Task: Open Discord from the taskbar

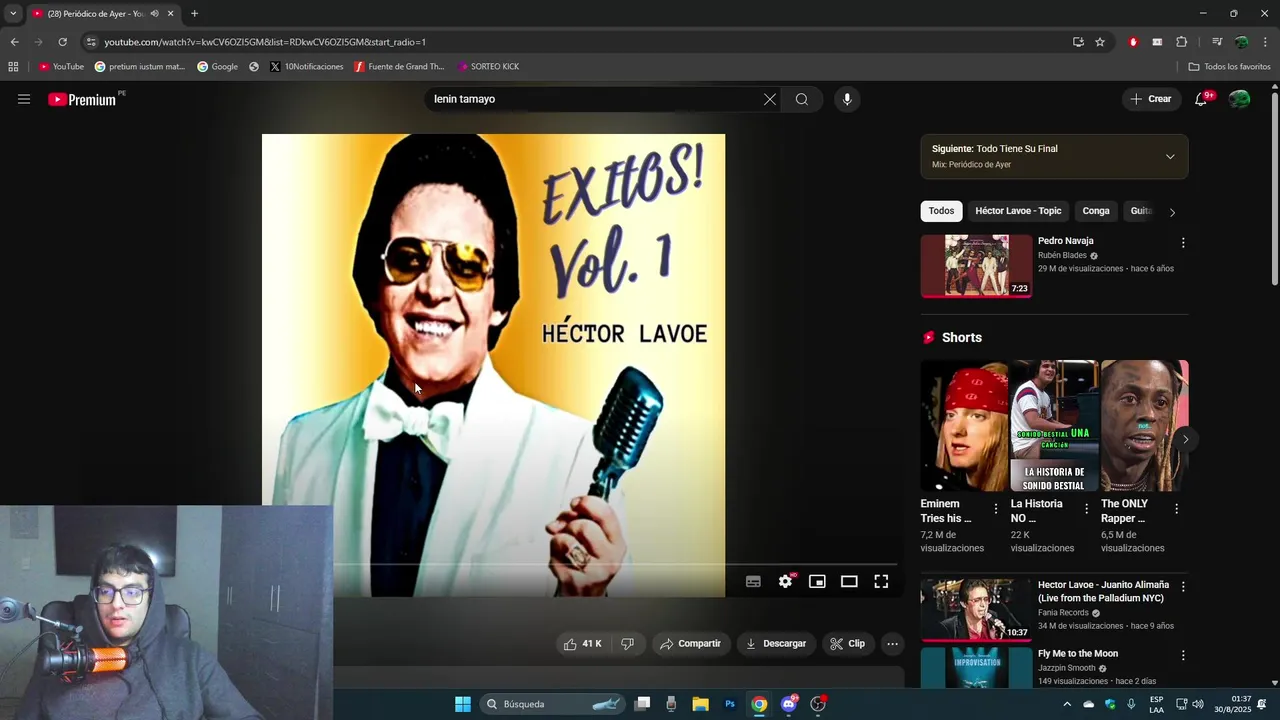Action: click(x=789, y=704)
